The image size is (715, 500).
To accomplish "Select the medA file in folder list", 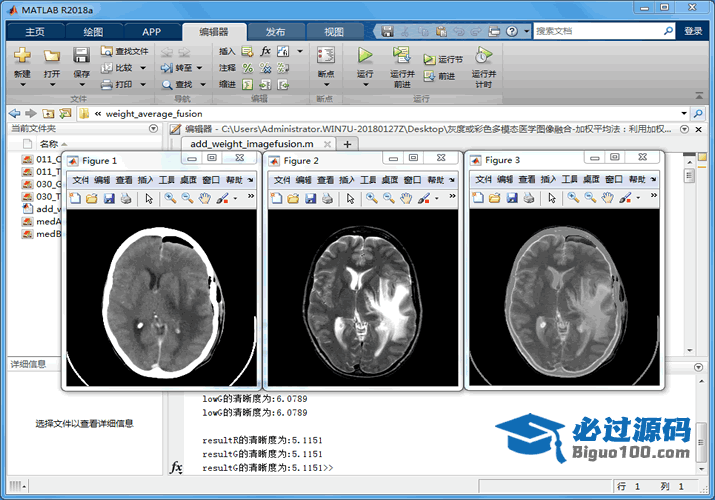I will tap(42, 222).
